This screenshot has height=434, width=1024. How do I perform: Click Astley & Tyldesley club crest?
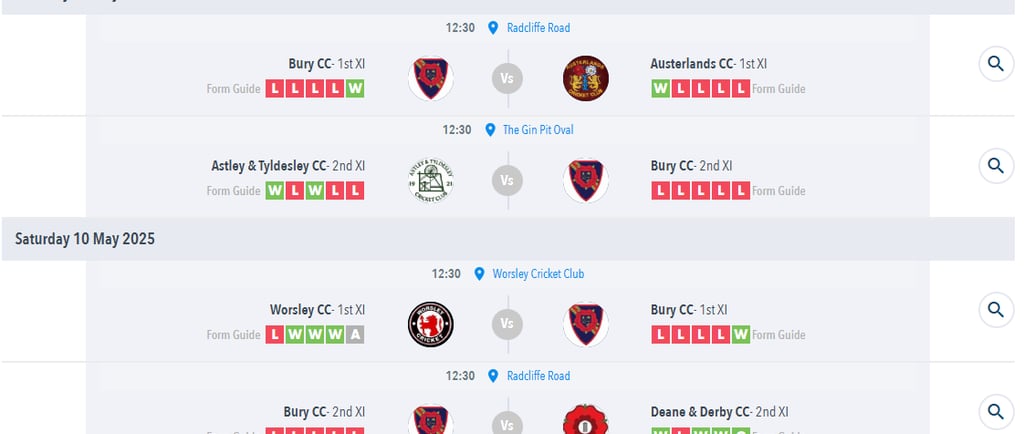431,180
